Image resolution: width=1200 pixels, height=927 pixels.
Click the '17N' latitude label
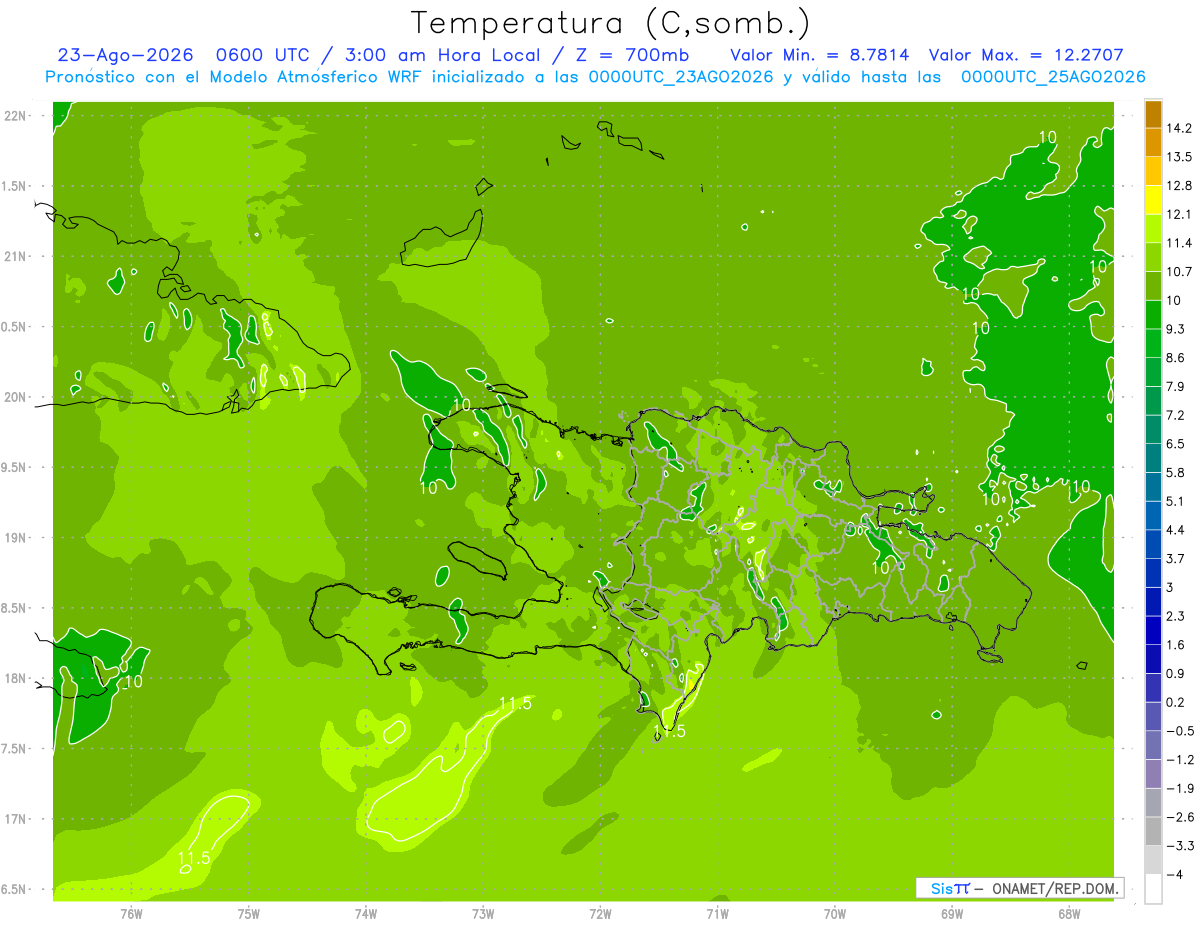[15, 819]
